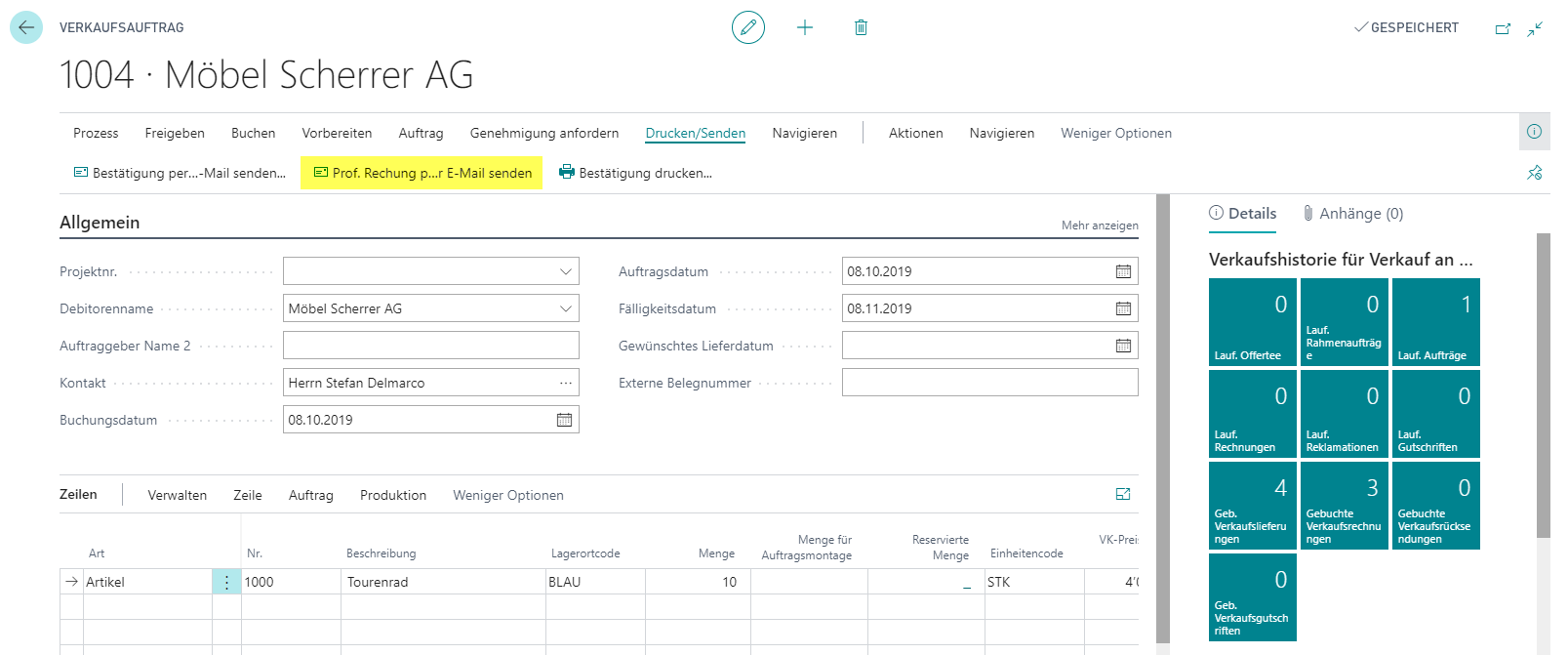The height and width of the screenshot is (655, 1568).
Task: Toggle the info FactBox pane icon
Action: (x=1534, y=132)
